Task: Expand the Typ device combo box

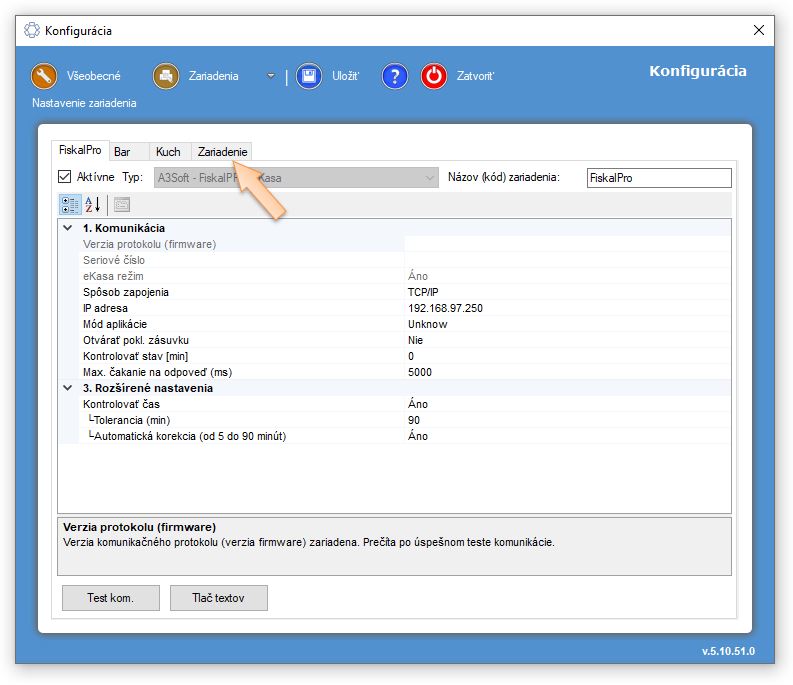Action: click(430, 178)
